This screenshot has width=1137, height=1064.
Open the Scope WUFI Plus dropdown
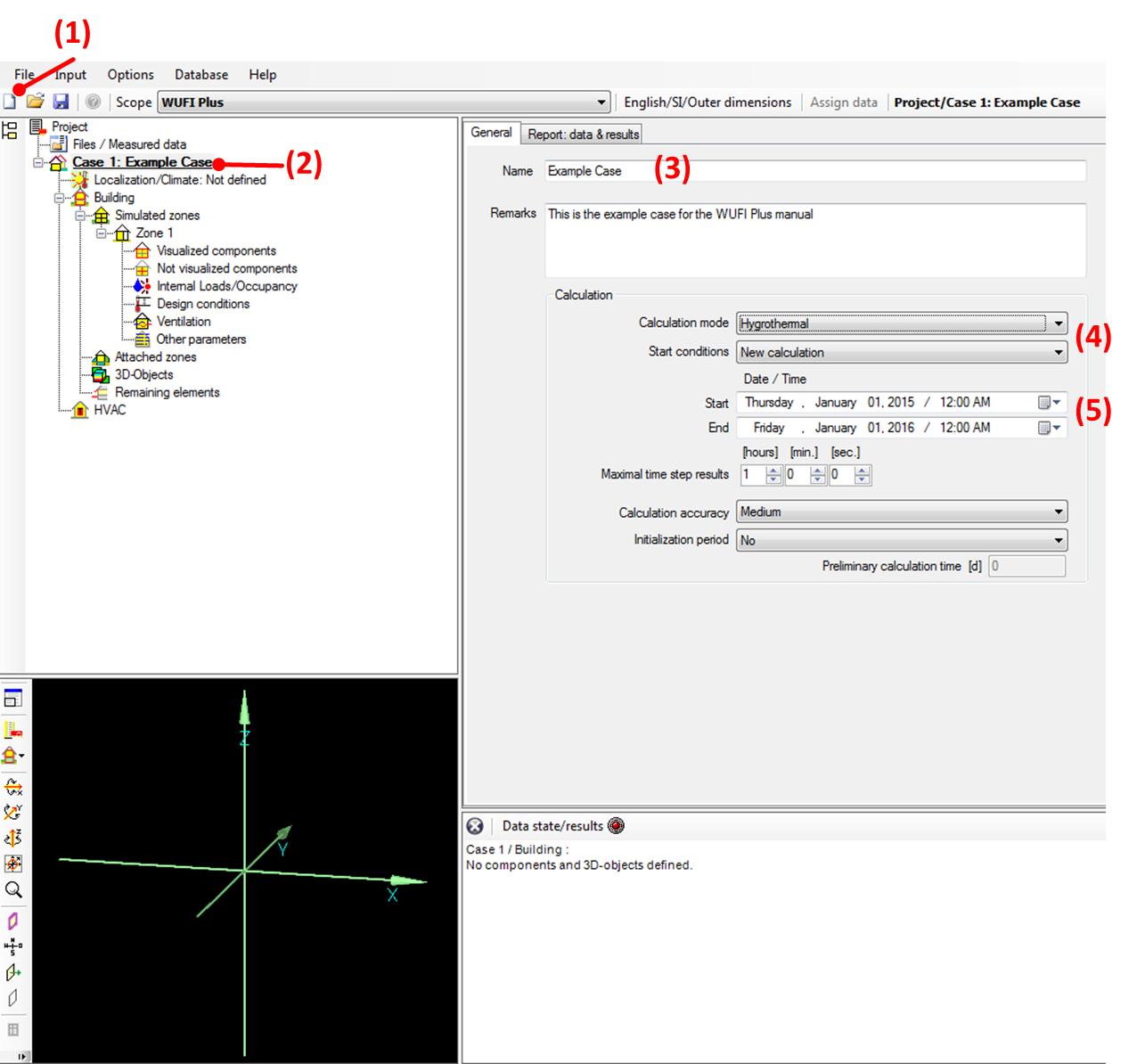601,102
